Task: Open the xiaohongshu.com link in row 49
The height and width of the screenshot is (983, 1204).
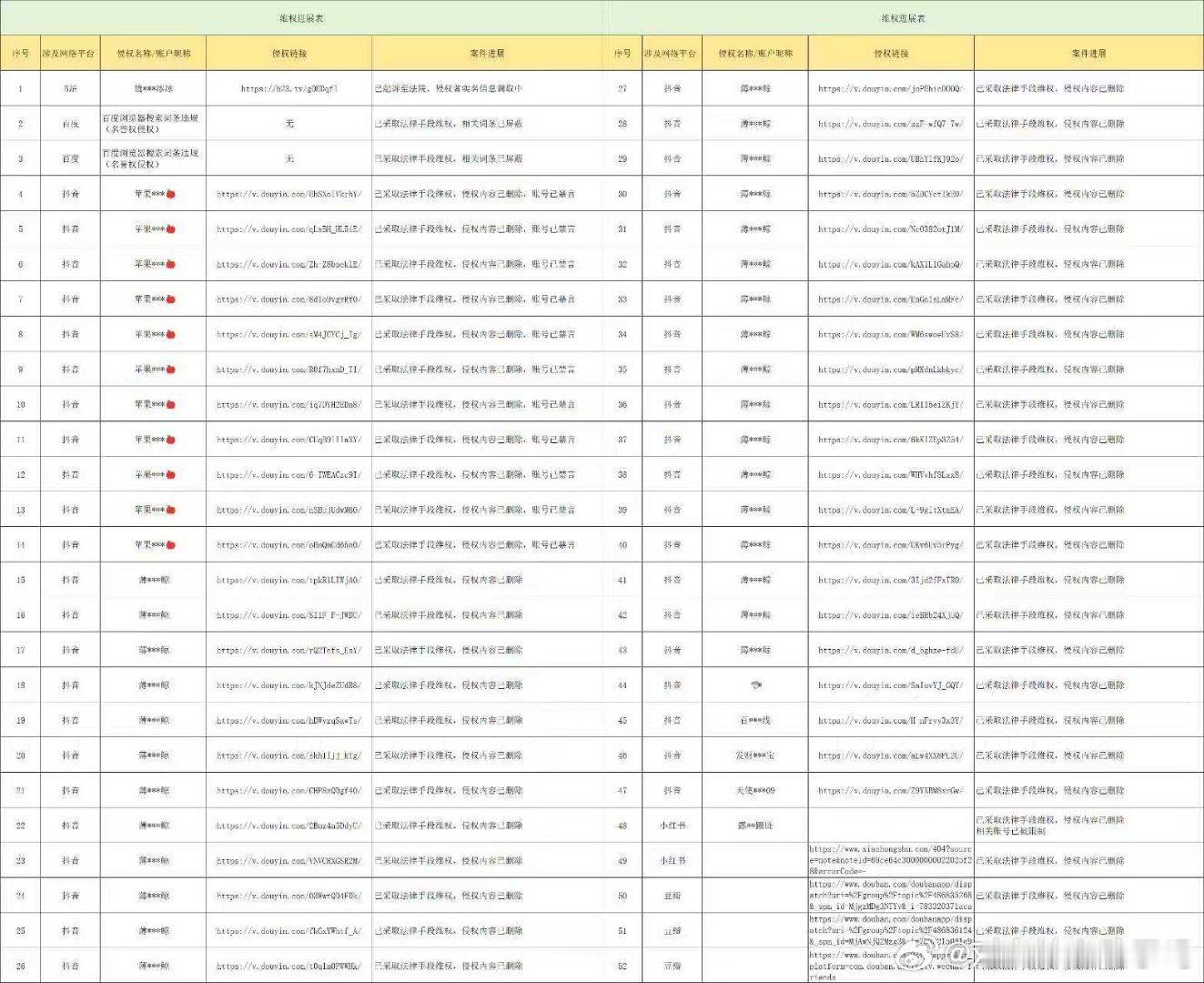Action: tap(890, 860)
